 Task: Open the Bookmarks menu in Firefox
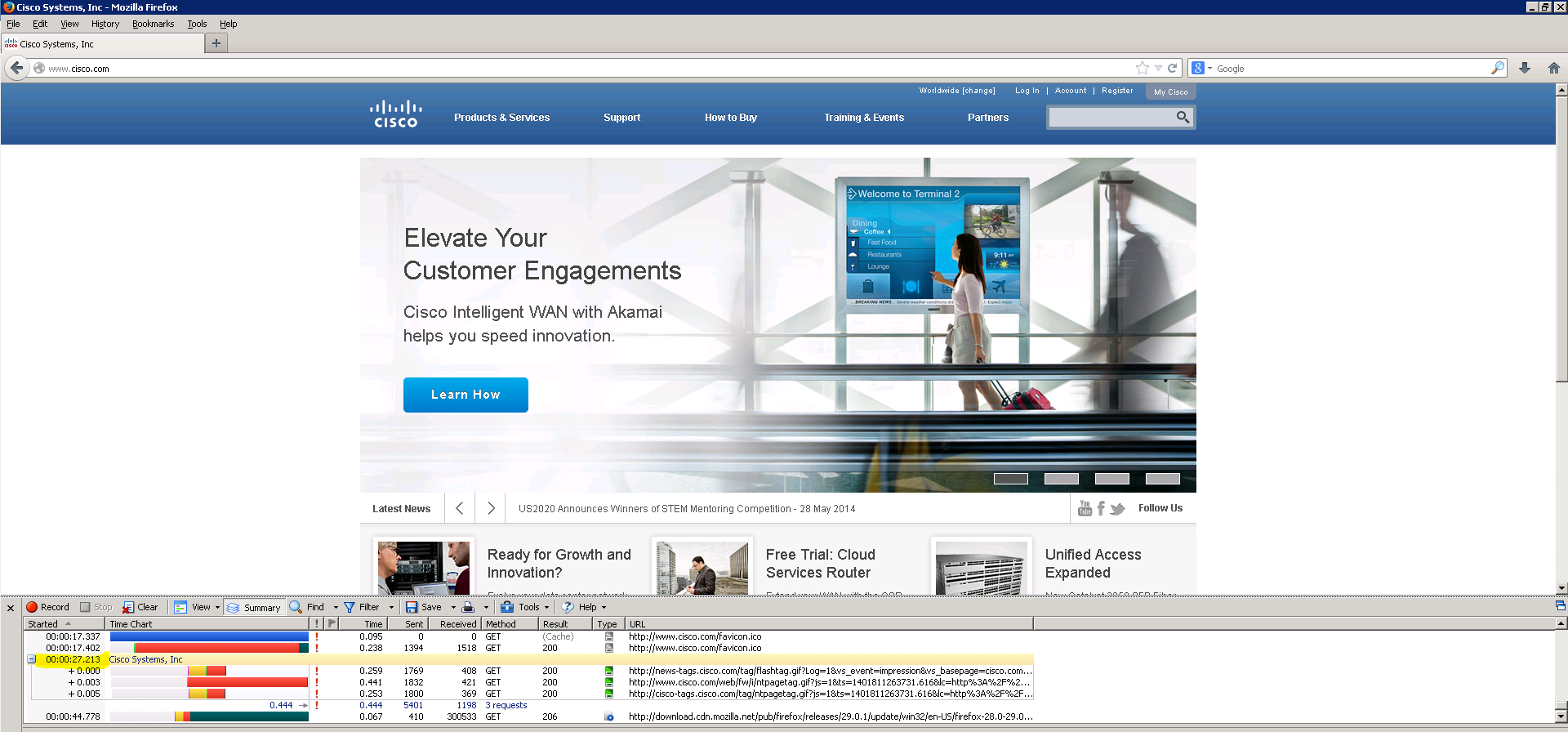coord(153,24)
